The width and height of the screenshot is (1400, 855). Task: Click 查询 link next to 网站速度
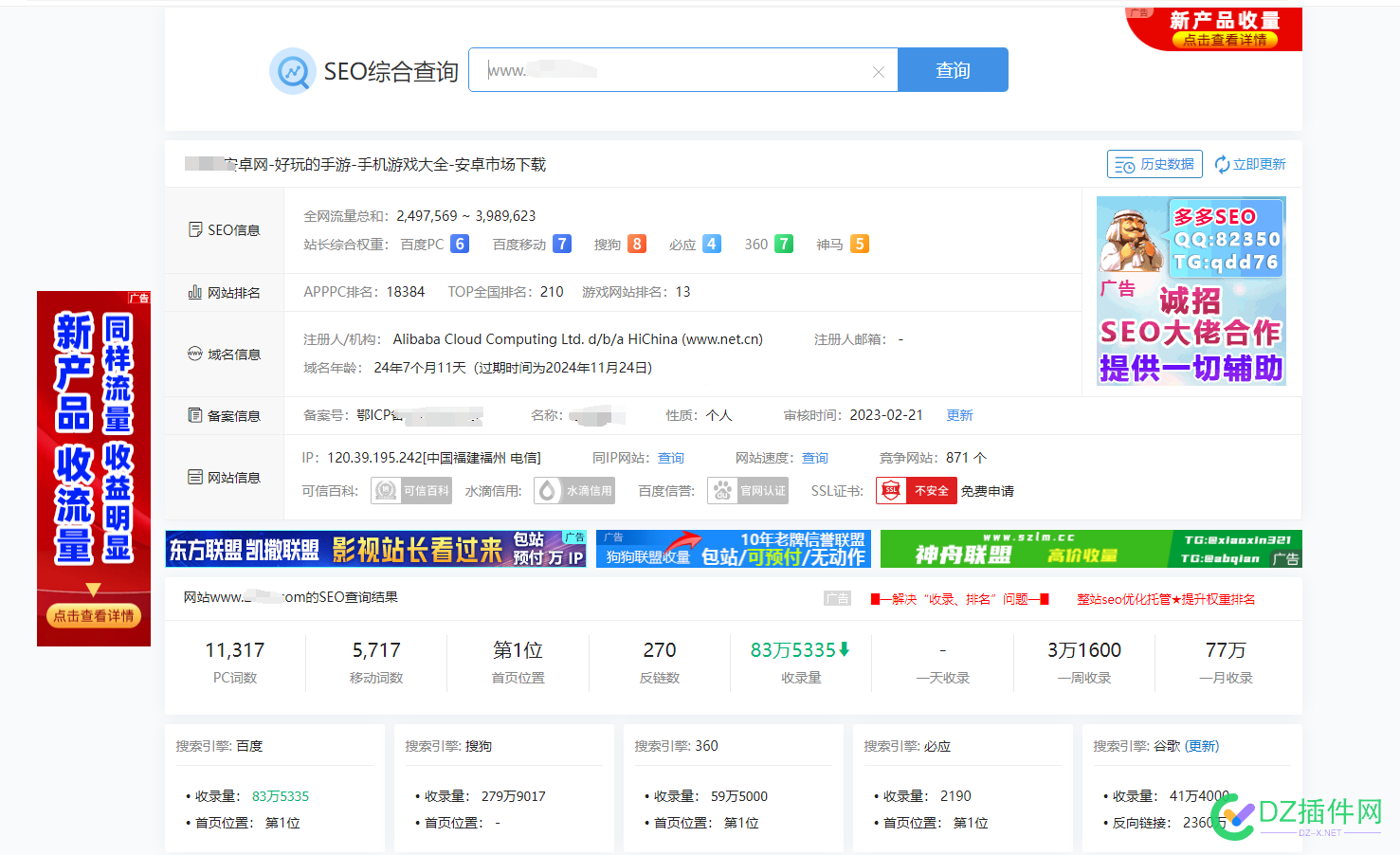pyautogui.click(x=815, y=458)
